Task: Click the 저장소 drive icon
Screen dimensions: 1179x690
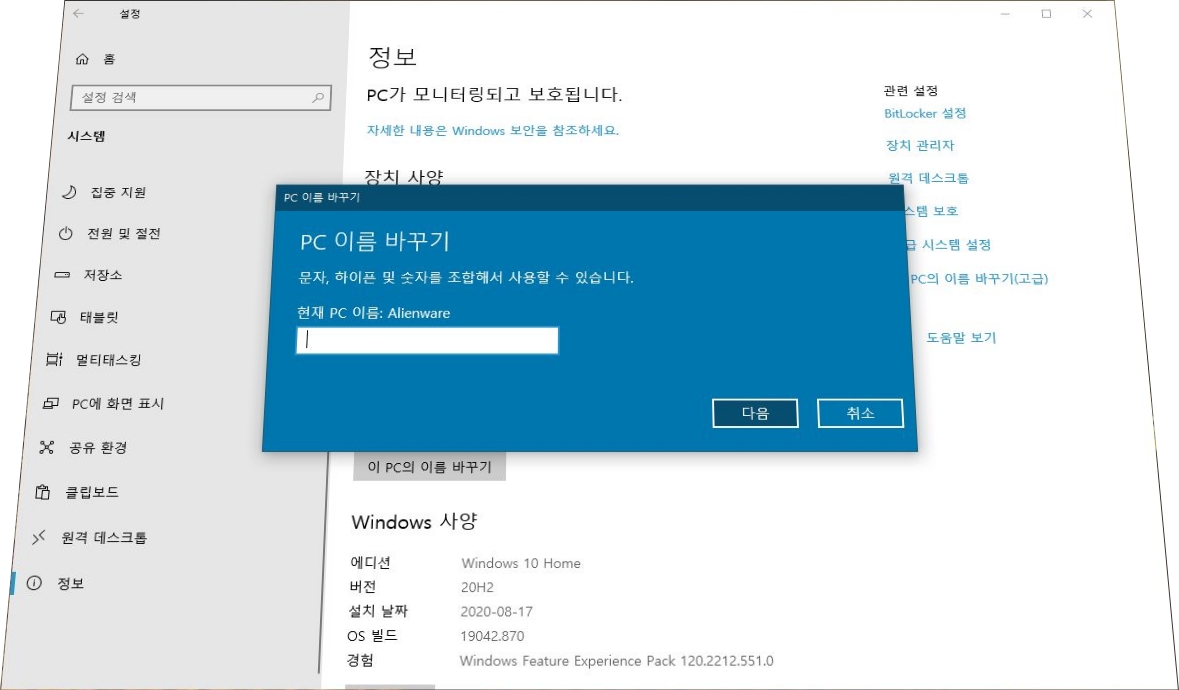Action: (x=62, y=275)
